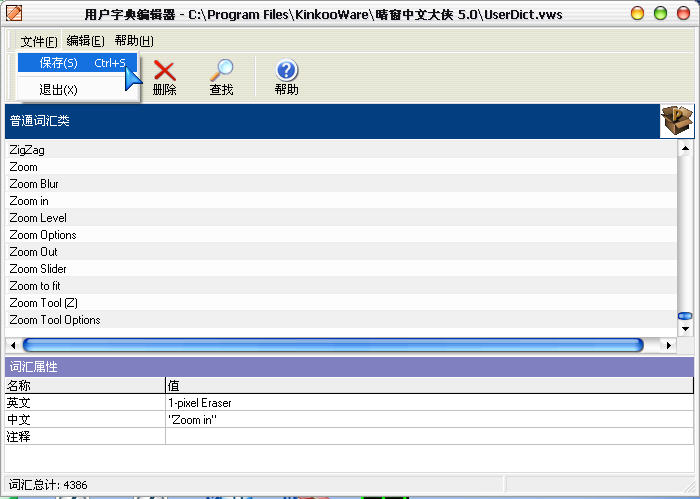Select the ZigZag entry
The width and height of the screenshot is (700, 499).
pyautogui.click(x=341, y=150)
